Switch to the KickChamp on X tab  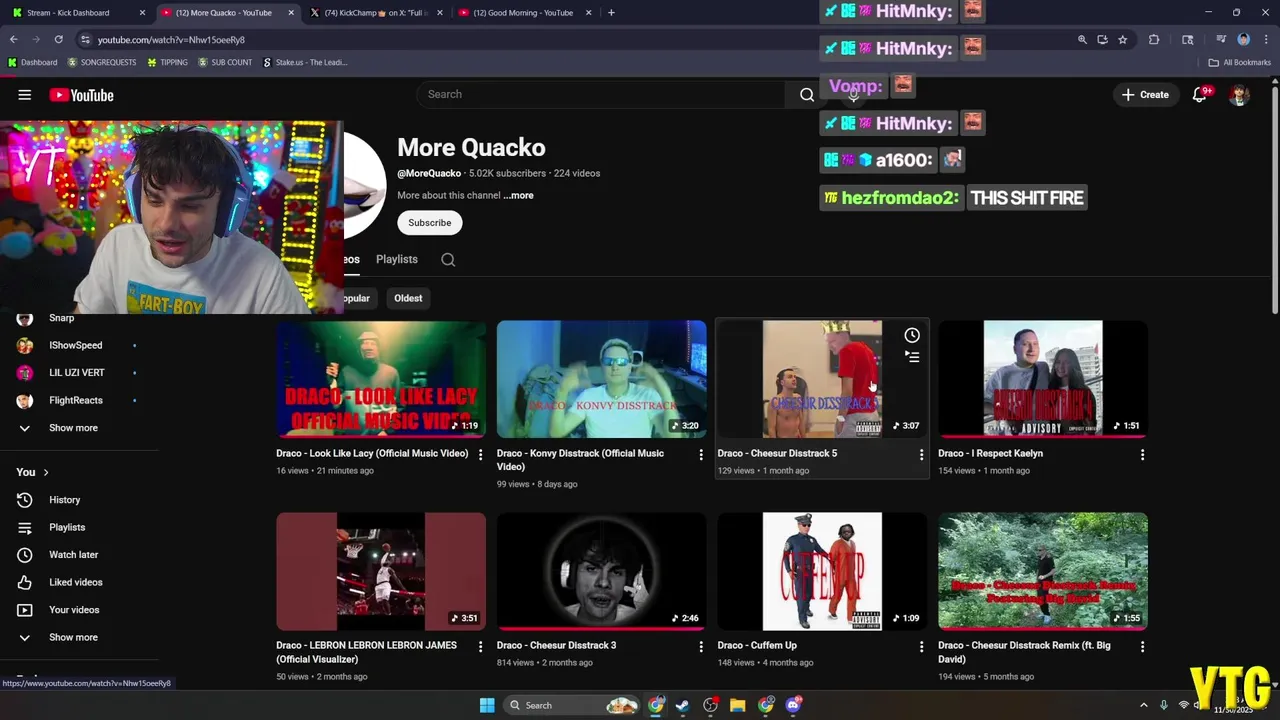pyautogui.click(x=377, y=13)
